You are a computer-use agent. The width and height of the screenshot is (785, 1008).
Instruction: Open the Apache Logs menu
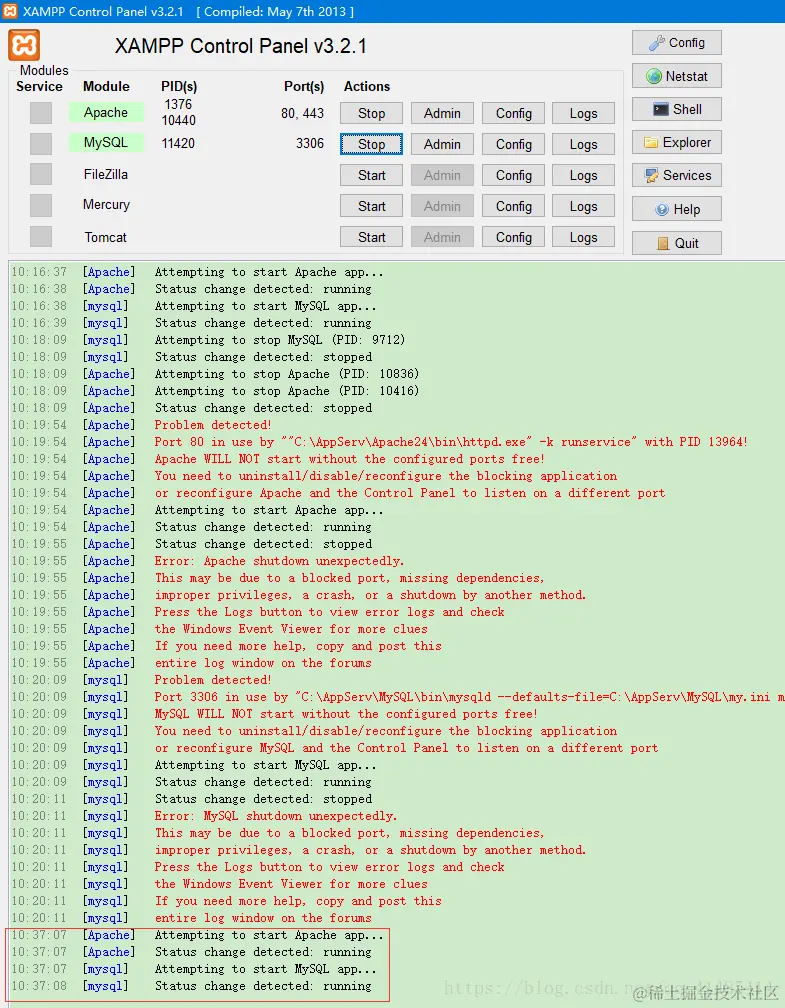click(584, 113)
